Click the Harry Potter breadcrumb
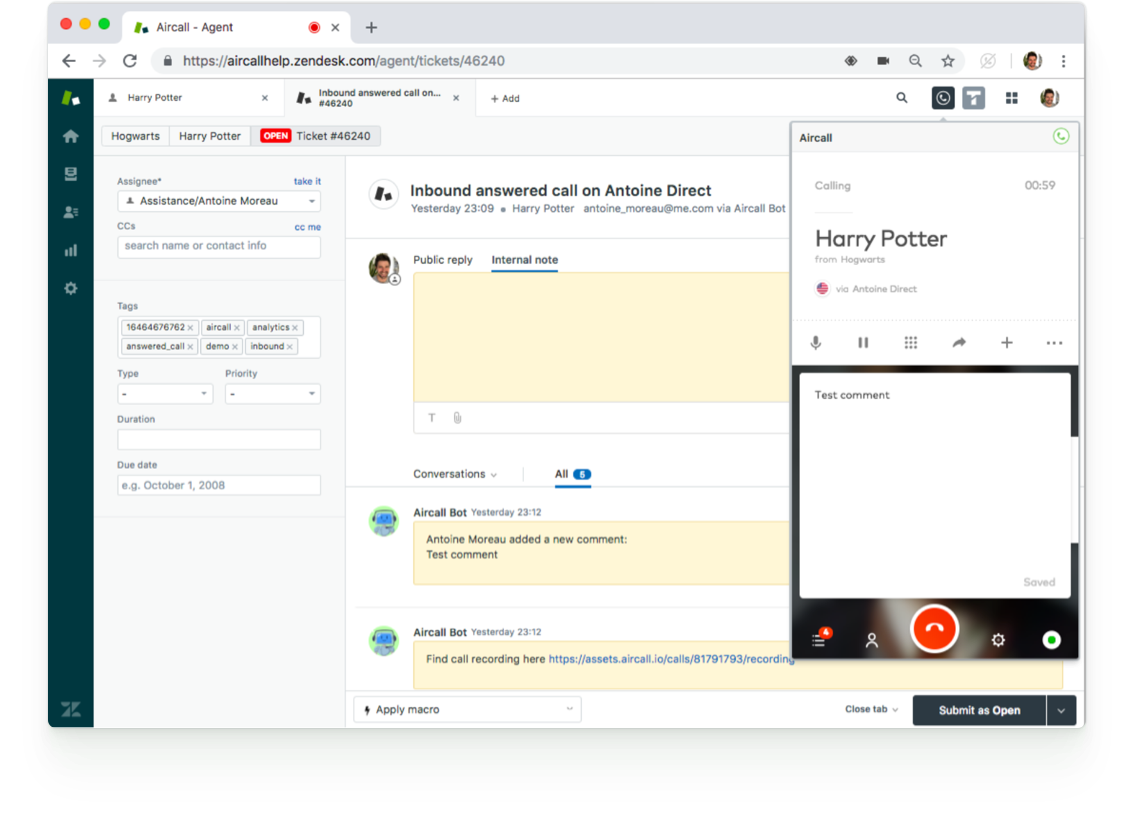Image resolution: width=1134 pixels, height=824 pixels. click(x=210, y=136)
